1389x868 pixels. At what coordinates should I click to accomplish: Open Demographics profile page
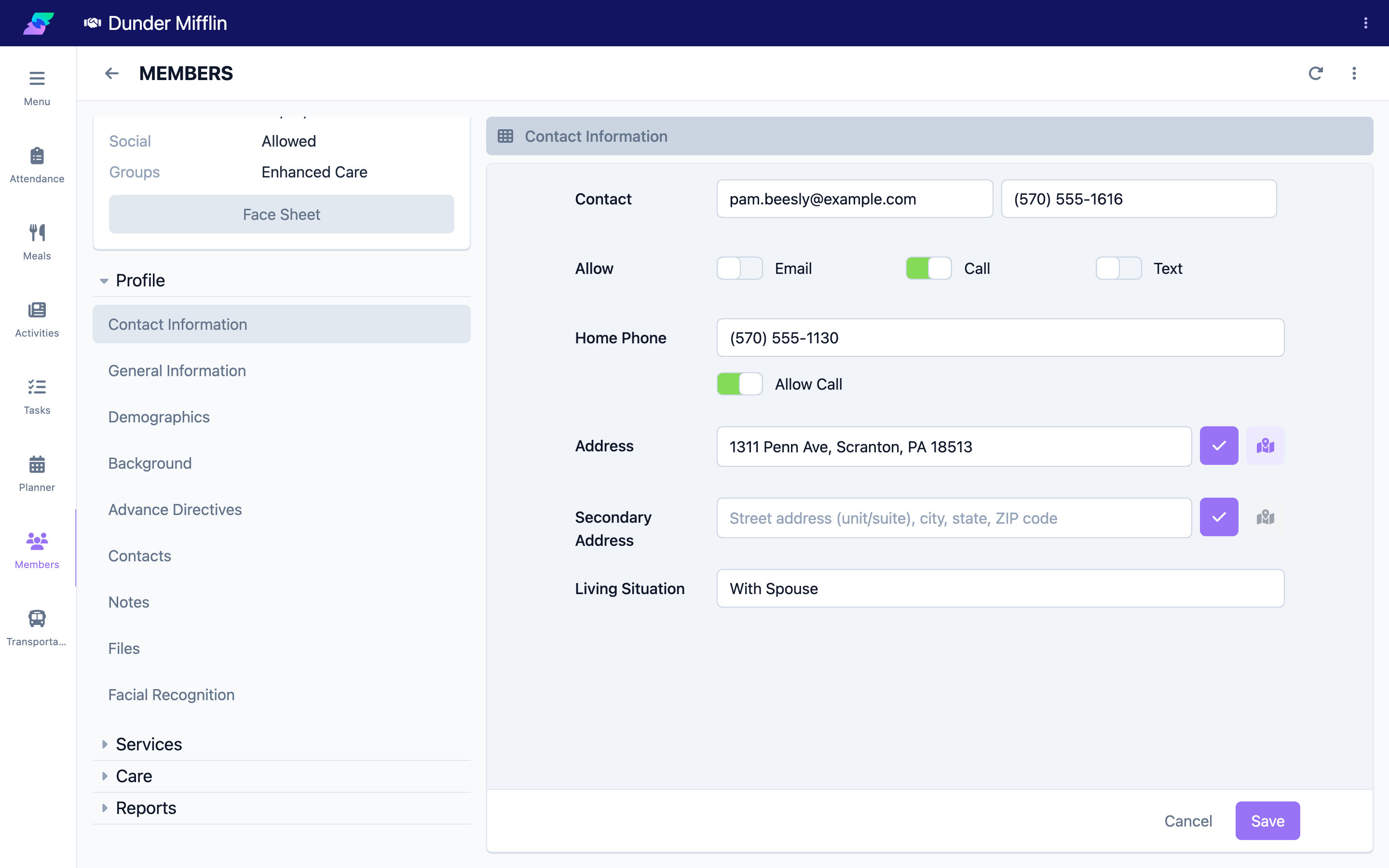pyautogui.click(x=281, y=417)
